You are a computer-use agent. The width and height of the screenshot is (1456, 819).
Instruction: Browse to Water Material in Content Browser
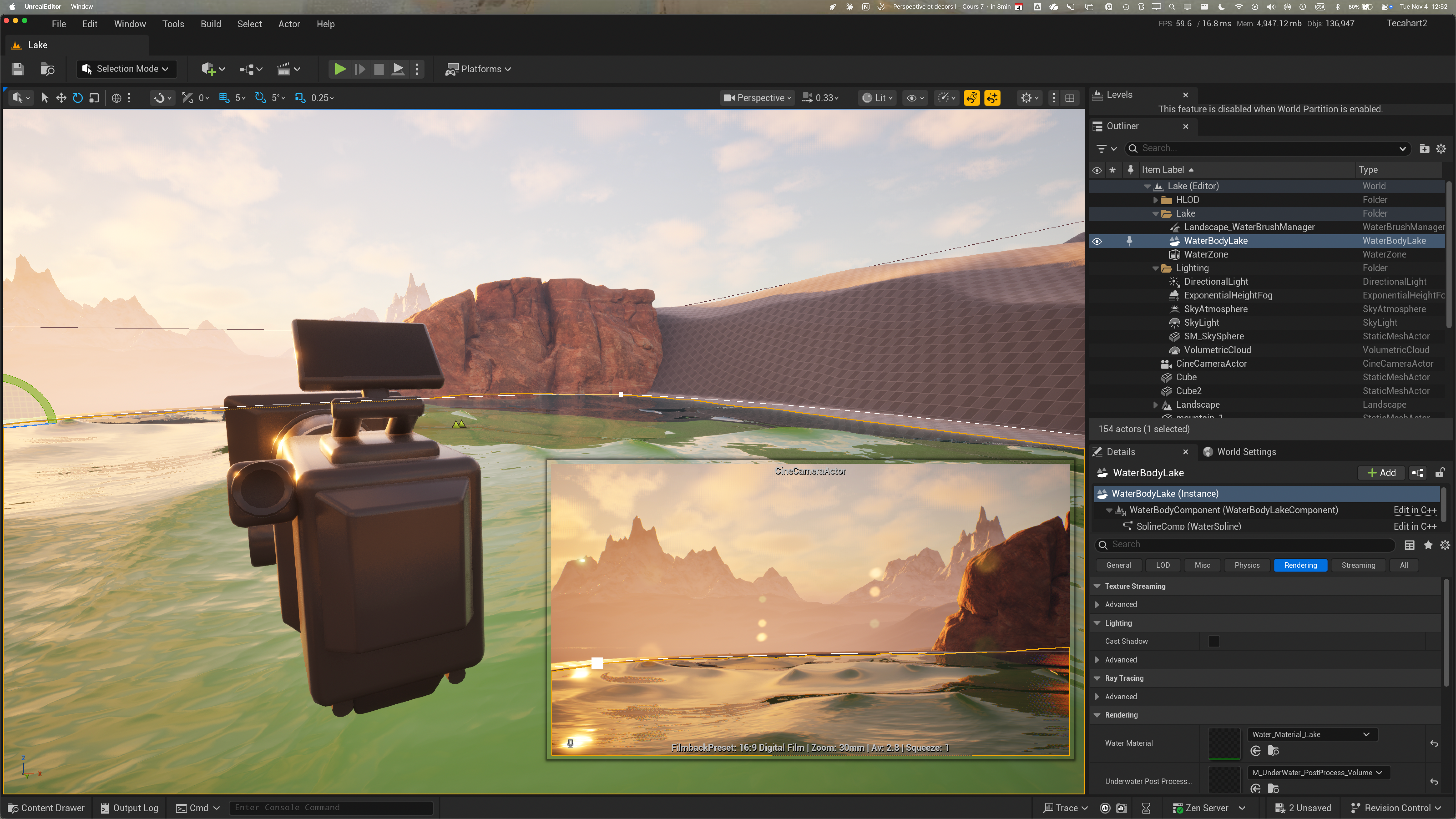click(1274, 751)
